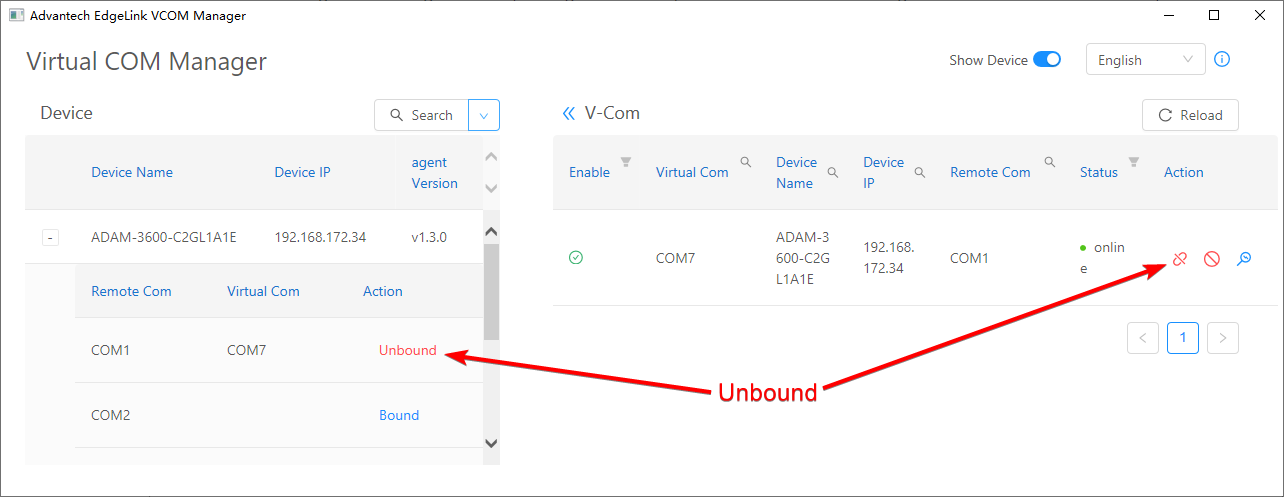
Task: Click the info icon beside language selector
Action: click(1222, 59)
